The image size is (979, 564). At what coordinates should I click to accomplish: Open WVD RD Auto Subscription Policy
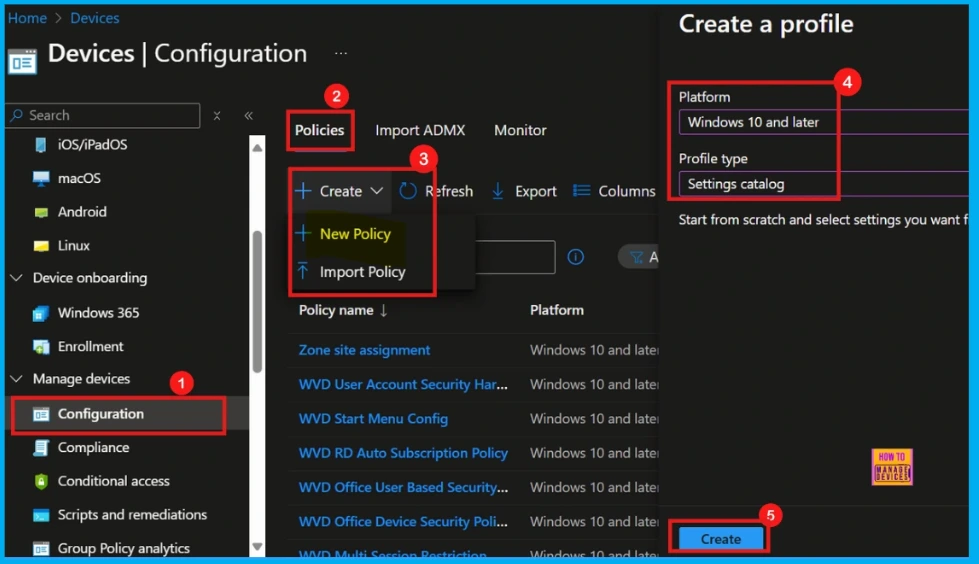pos(403,453)
